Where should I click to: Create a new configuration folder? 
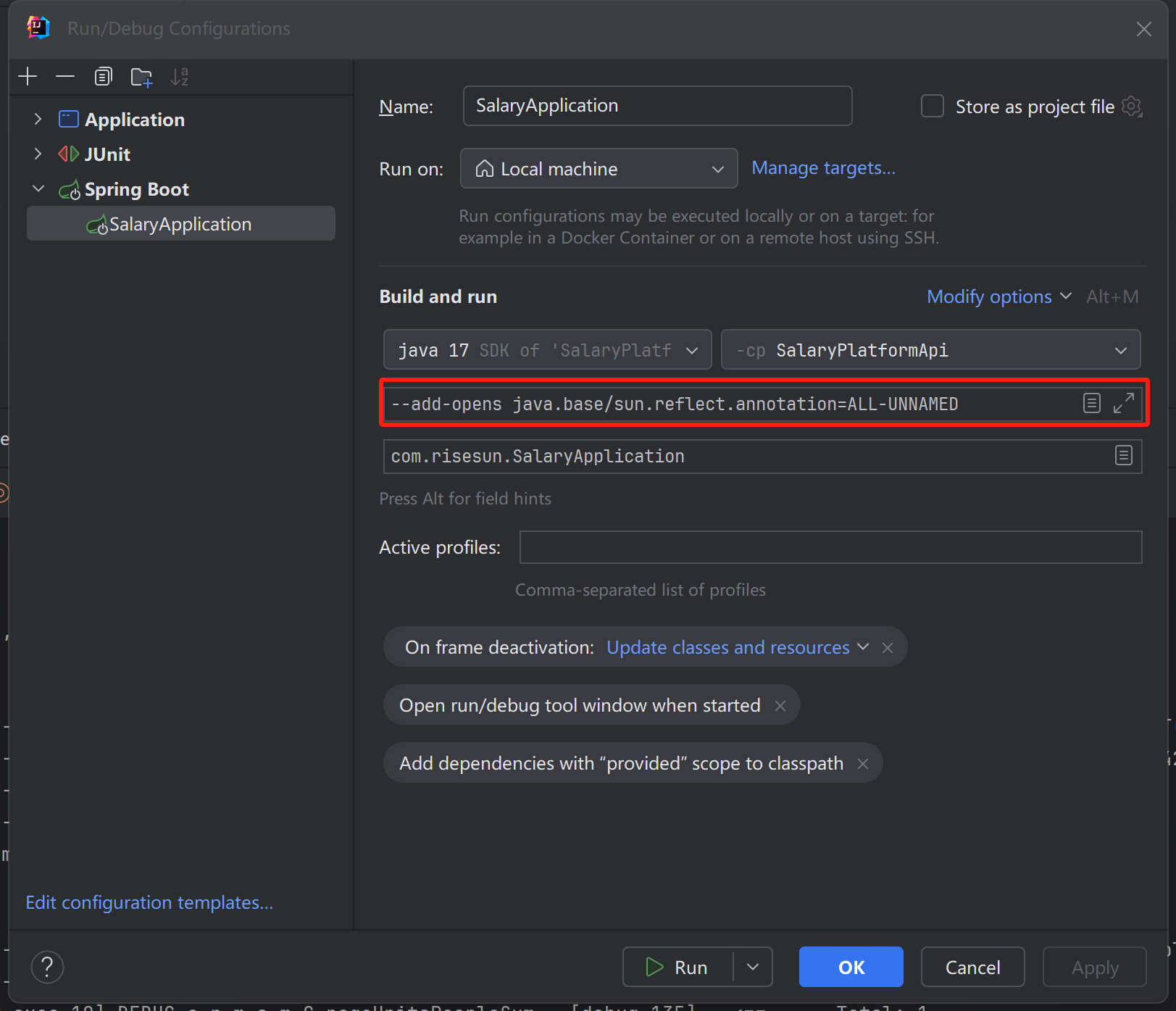(141, 76)
